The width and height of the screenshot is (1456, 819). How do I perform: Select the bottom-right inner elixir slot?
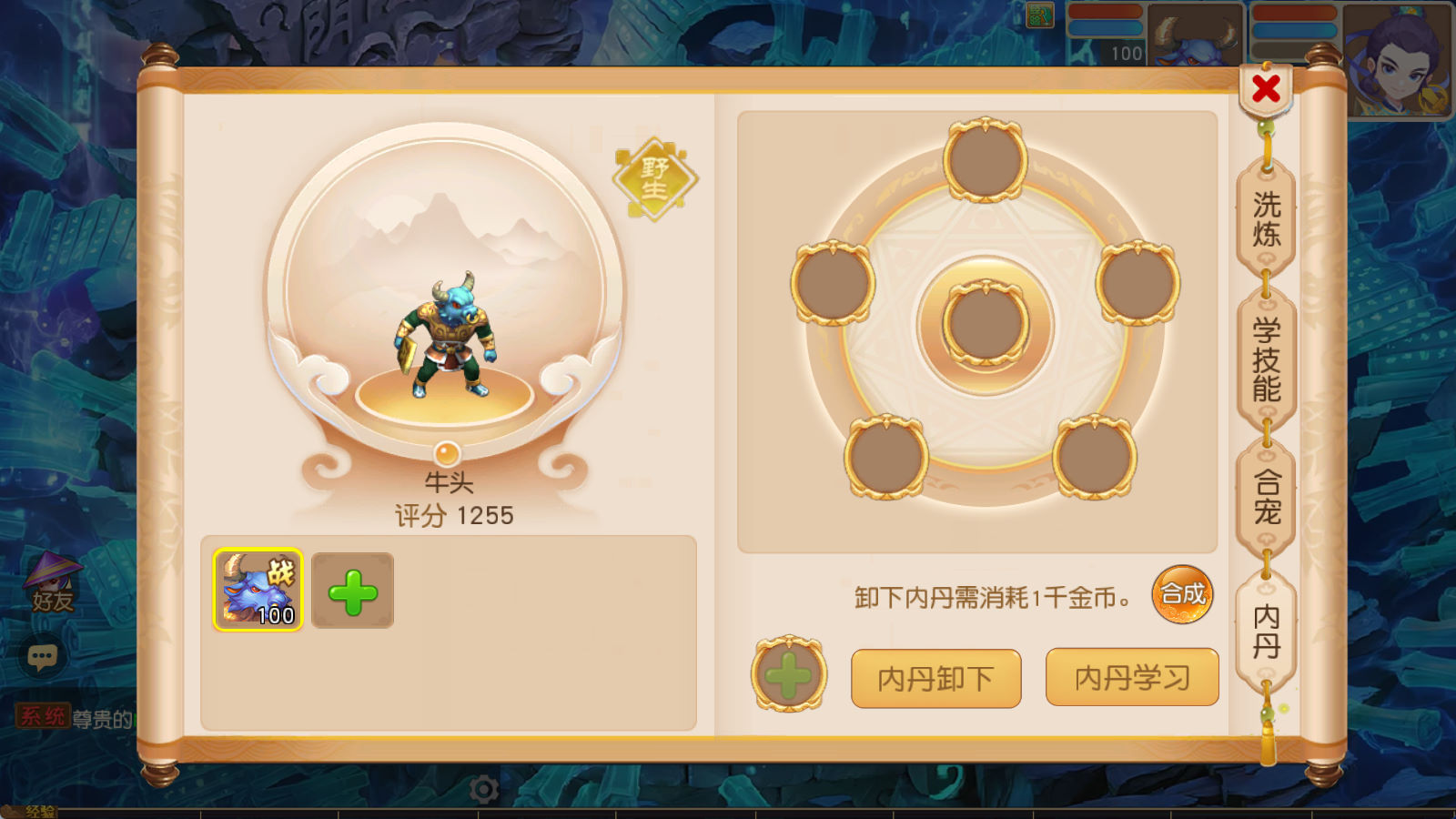[x=1095, y=457]
